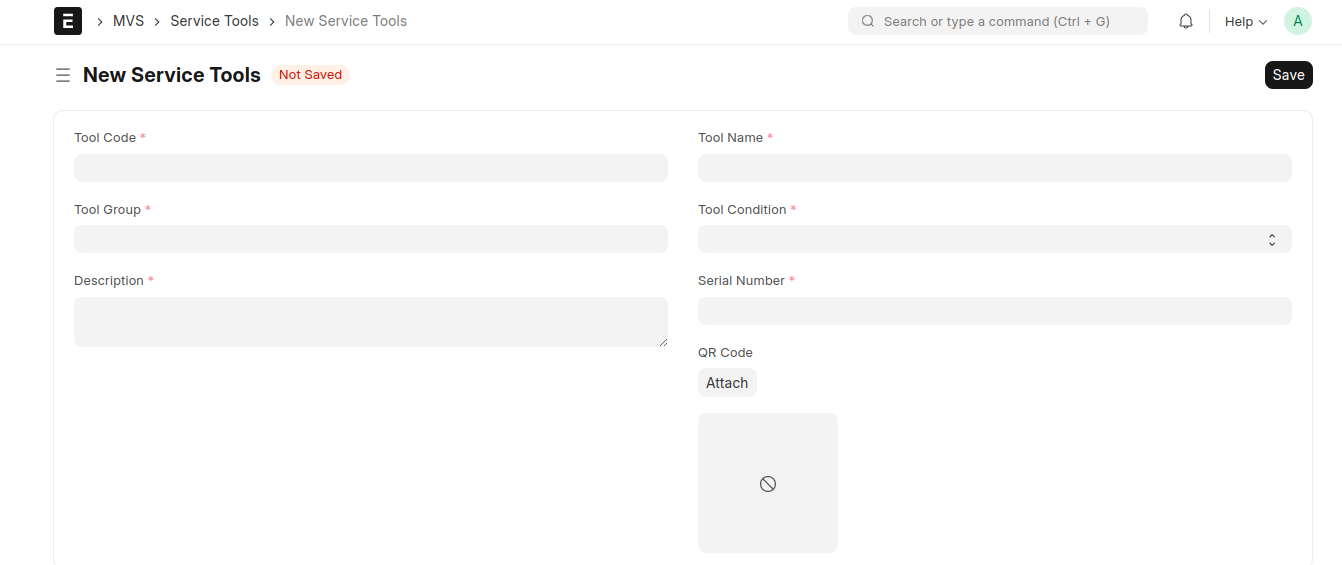Screen dimensions: 1342x565
Task: Click the Not Saved status indicator
Action: point(310,75)
